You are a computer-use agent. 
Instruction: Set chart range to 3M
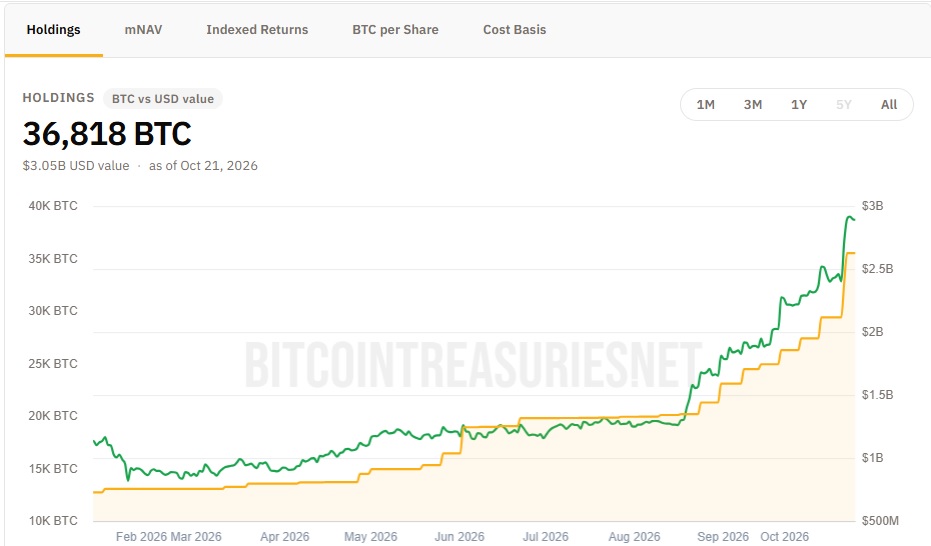coord(753,105)
